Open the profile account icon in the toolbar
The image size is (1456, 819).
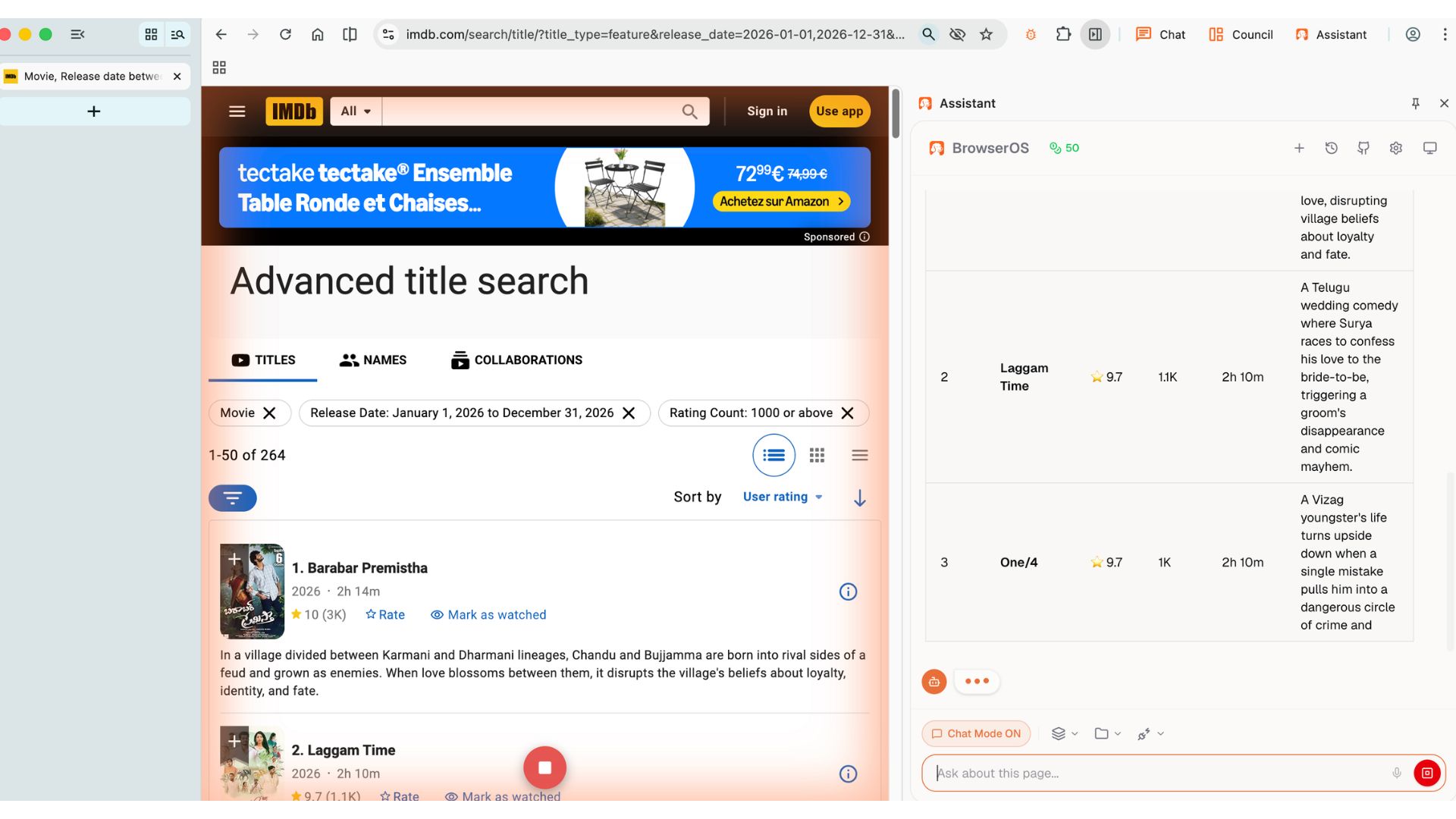[1413, 34]
